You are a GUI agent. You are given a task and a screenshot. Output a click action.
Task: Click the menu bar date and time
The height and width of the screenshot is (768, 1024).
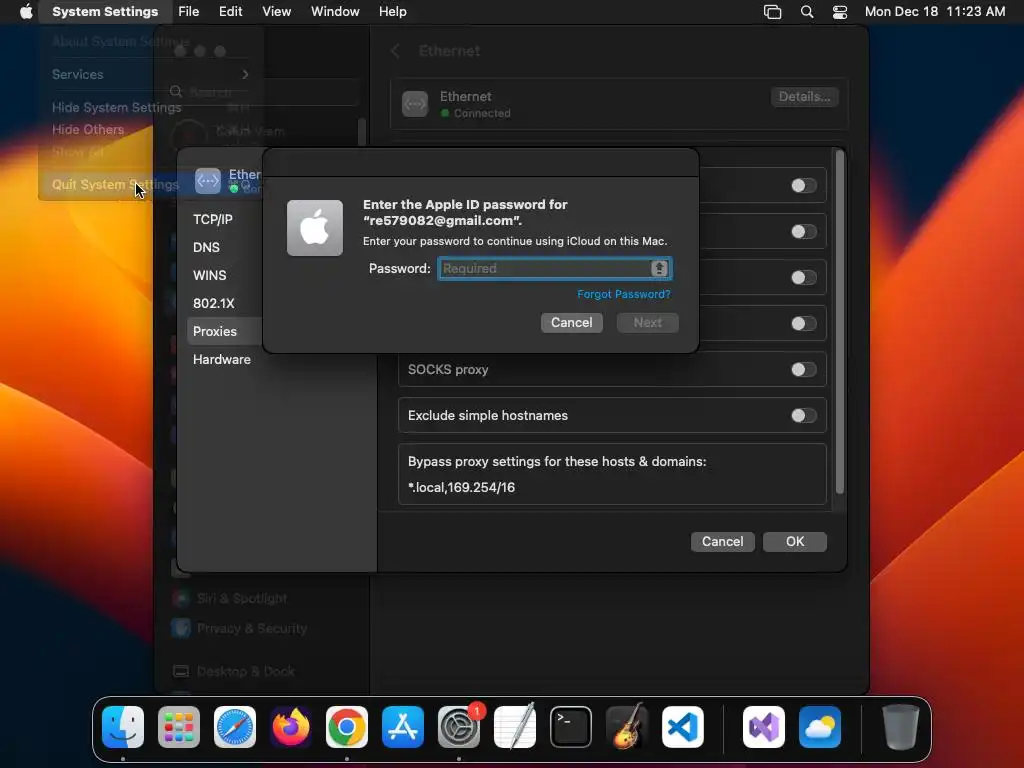pos(935,12)
